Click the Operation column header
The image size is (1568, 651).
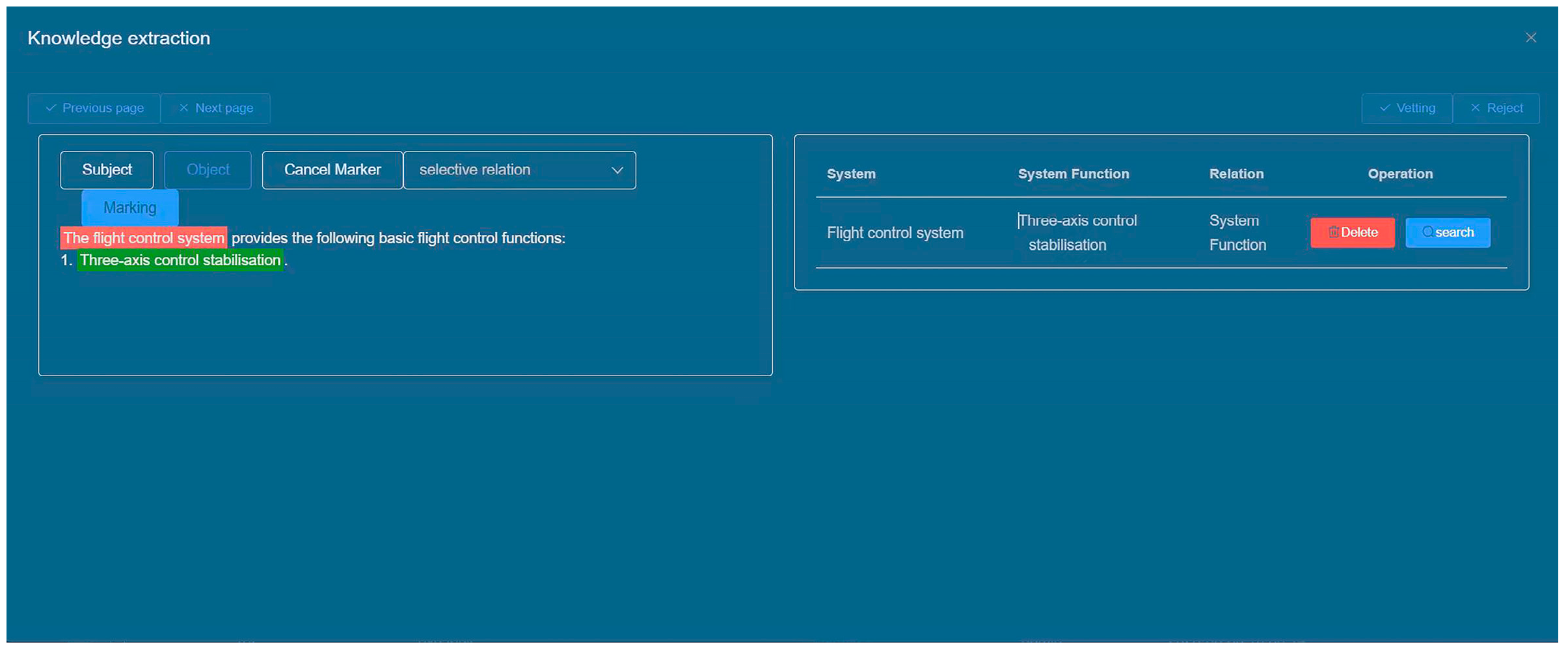click(x=1400, y=174)
